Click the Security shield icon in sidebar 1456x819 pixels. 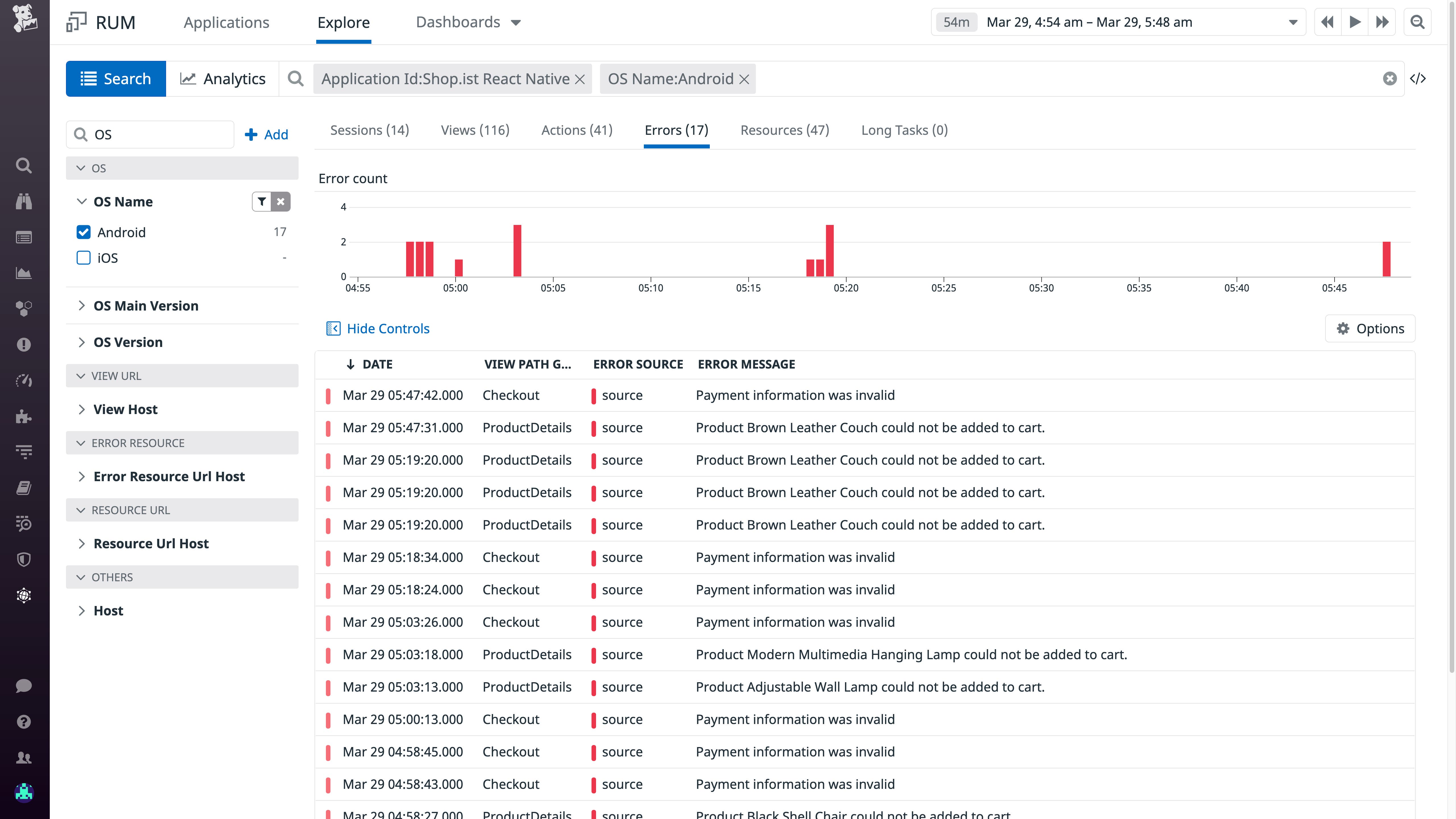pos(24,560)
